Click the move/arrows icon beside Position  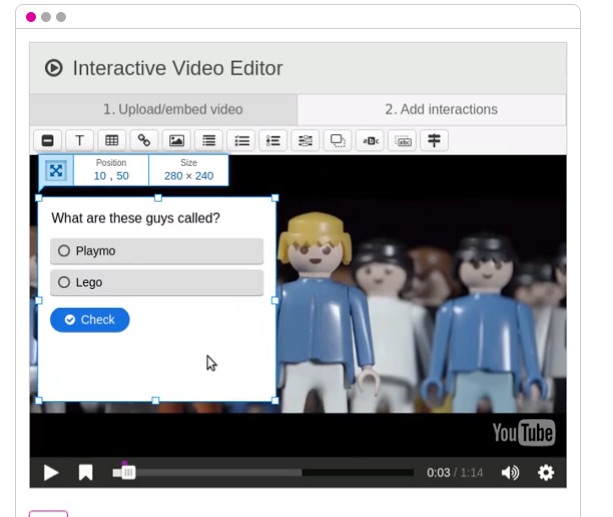(x=56, y=171)
